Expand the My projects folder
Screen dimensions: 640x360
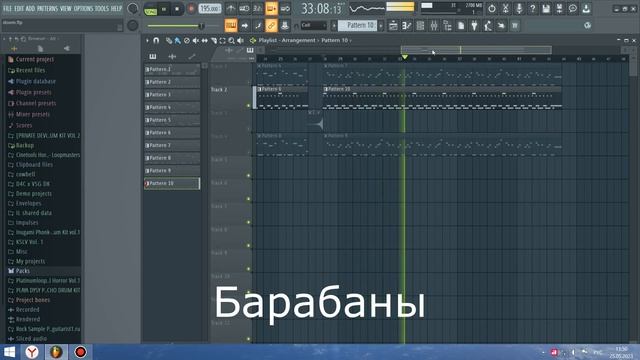point(30,261)
